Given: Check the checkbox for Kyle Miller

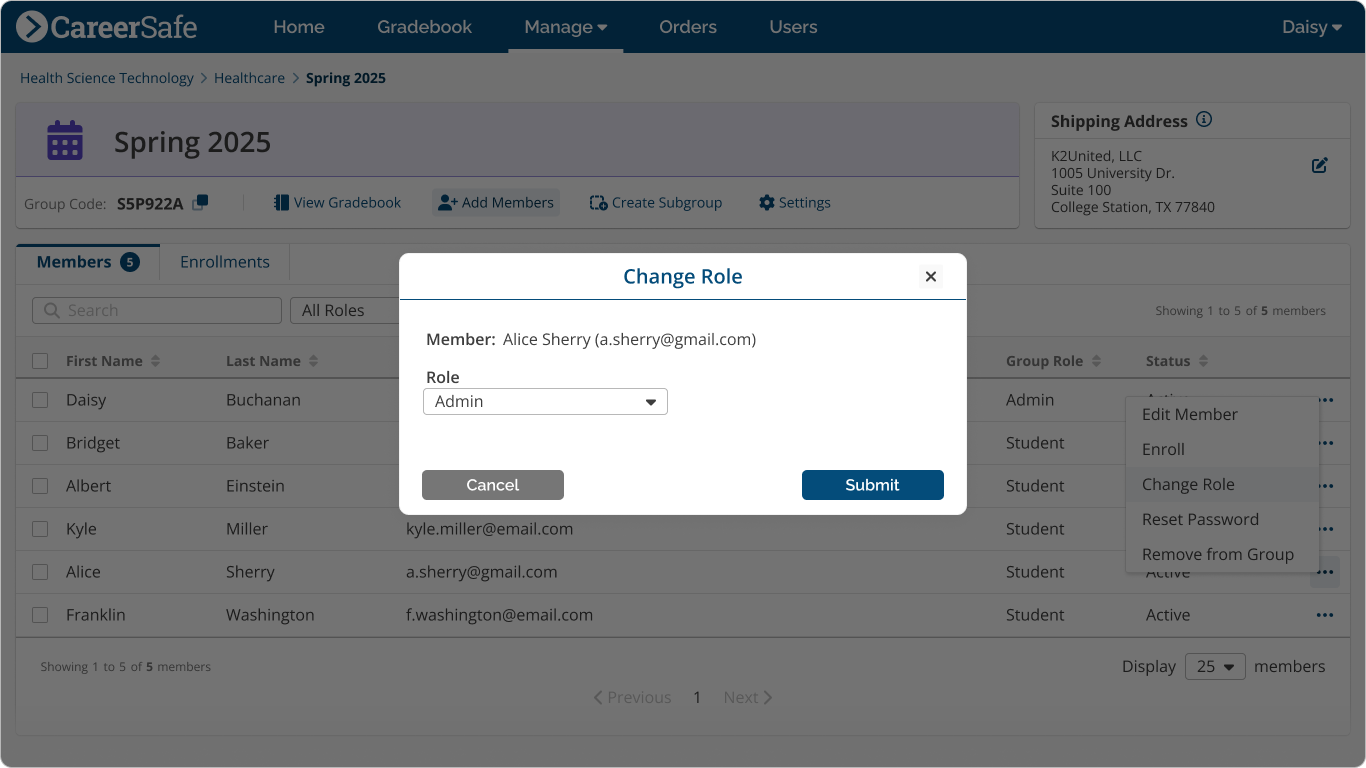Looking at the screenshot, I should click(40, 529).
